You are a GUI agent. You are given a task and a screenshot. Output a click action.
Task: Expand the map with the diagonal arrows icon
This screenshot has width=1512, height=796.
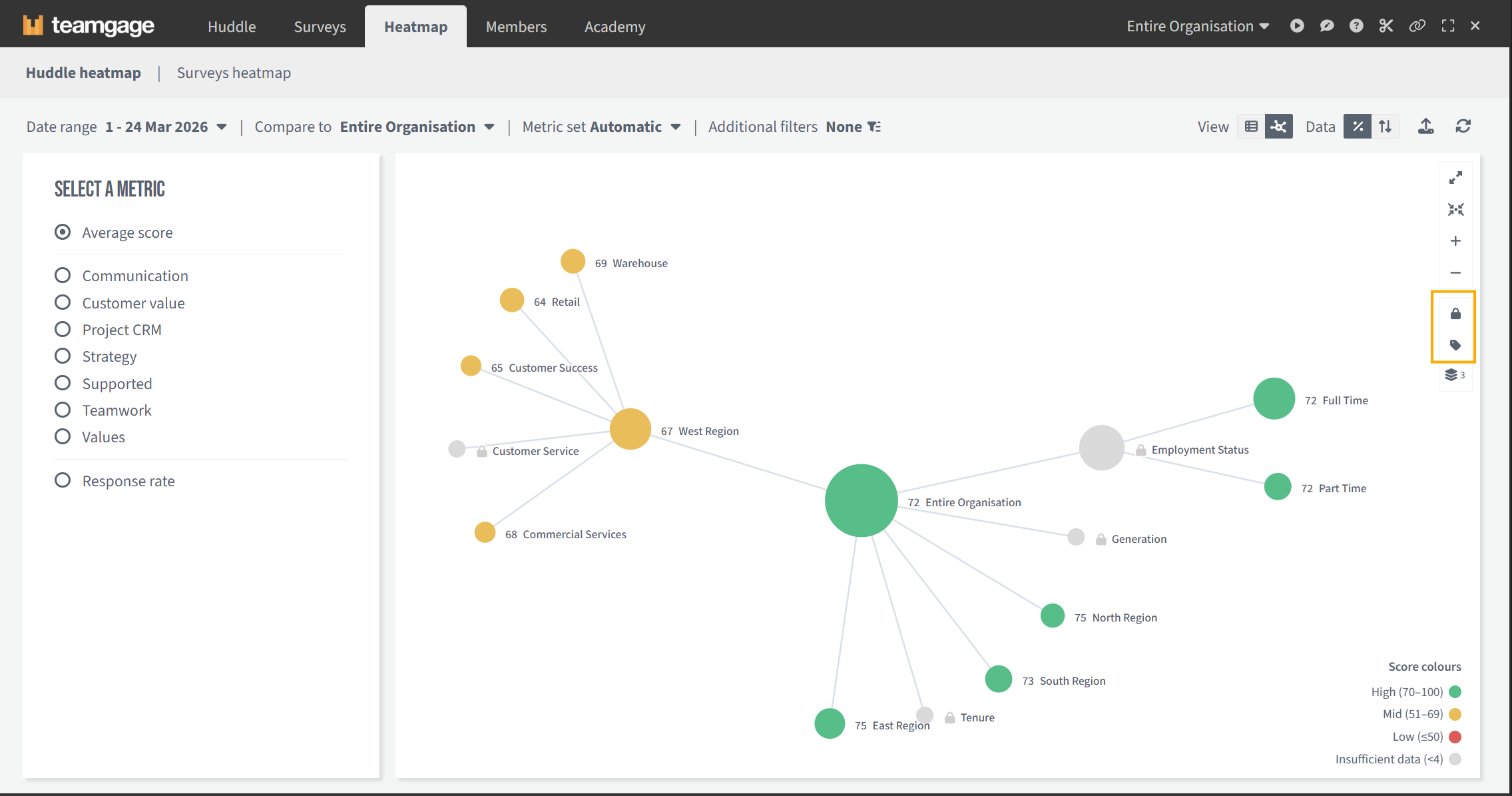(1455, 178)
